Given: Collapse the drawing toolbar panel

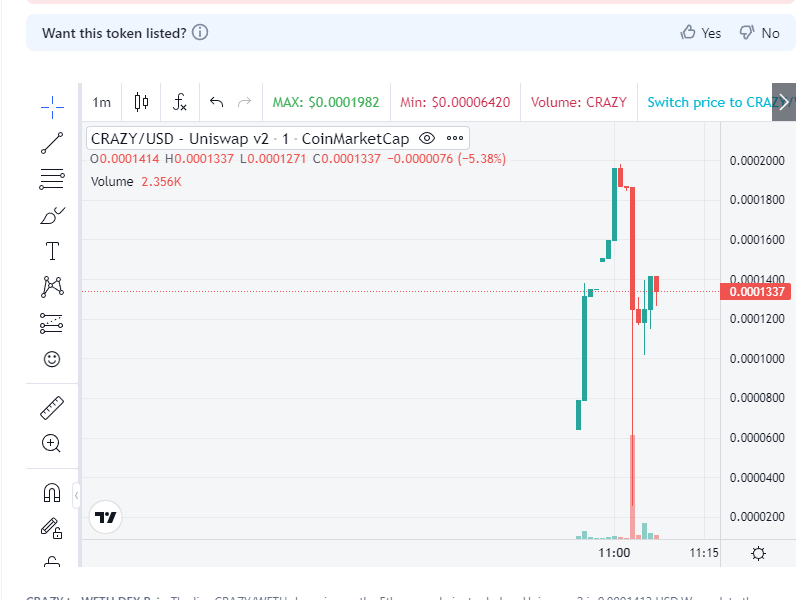Looking at the screenshot, I should [x=76, y=495].
